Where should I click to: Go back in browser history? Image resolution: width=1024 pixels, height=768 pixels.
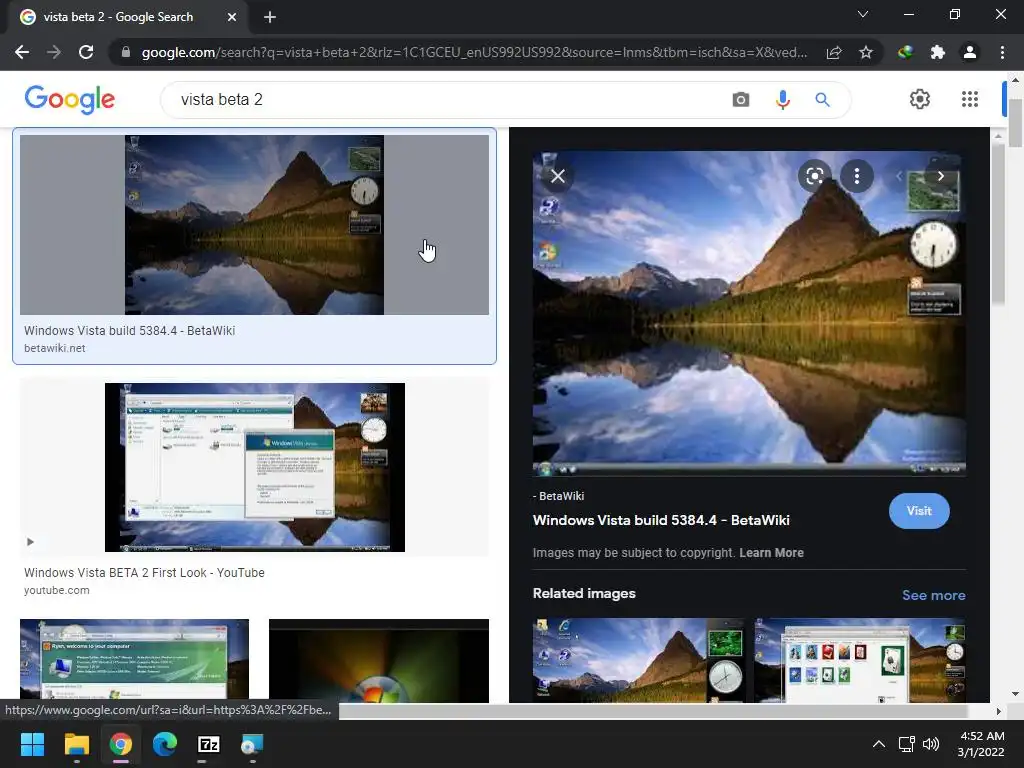click(x=22, y=52)
